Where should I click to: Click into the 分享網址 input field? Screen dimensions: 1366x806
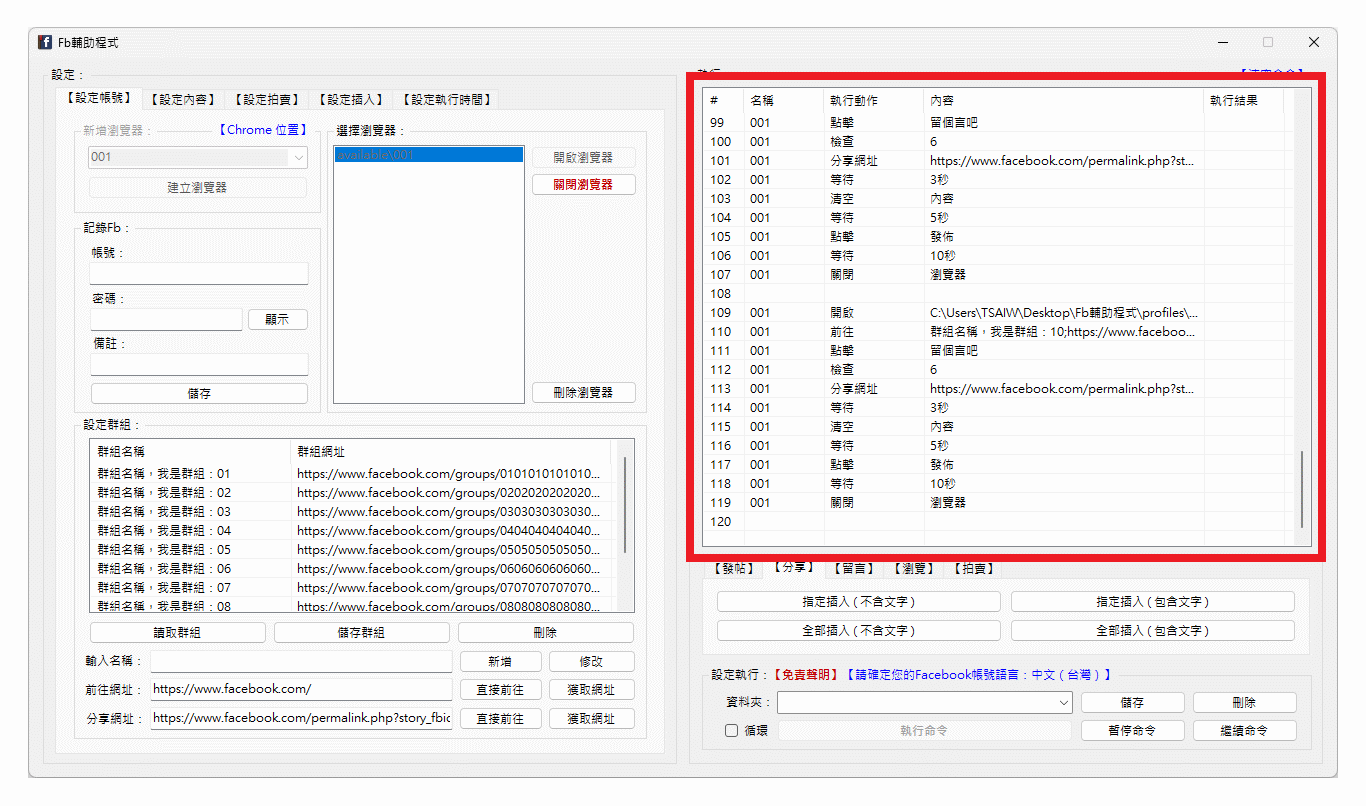tap(301, 719)
